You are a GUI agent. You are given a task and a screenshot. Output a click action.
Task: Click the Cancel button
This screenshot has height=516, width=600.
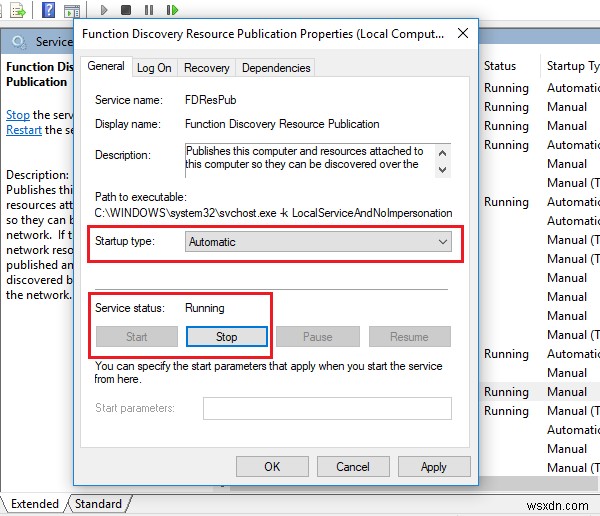click(353, 467)
